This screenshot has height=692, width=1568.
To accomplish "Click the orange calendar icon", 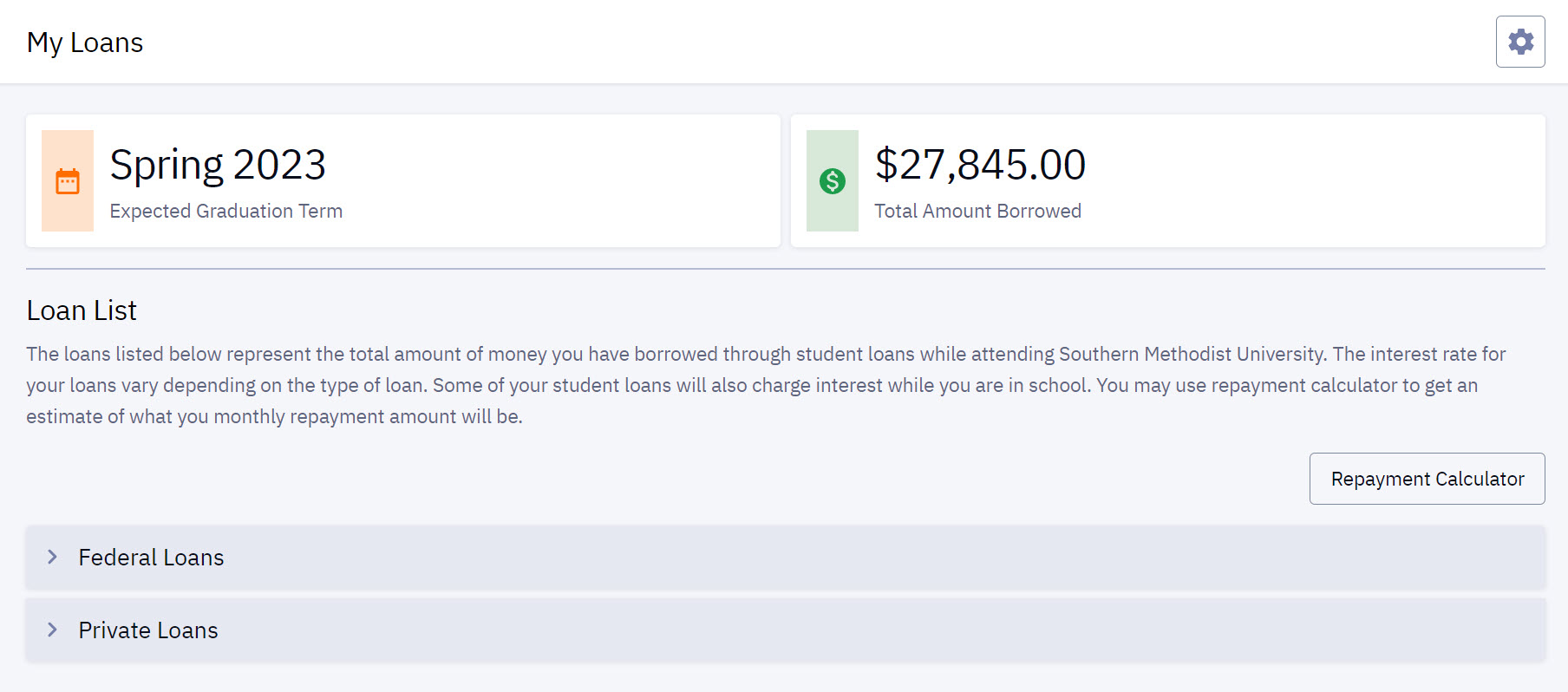I will click(68, 181).
